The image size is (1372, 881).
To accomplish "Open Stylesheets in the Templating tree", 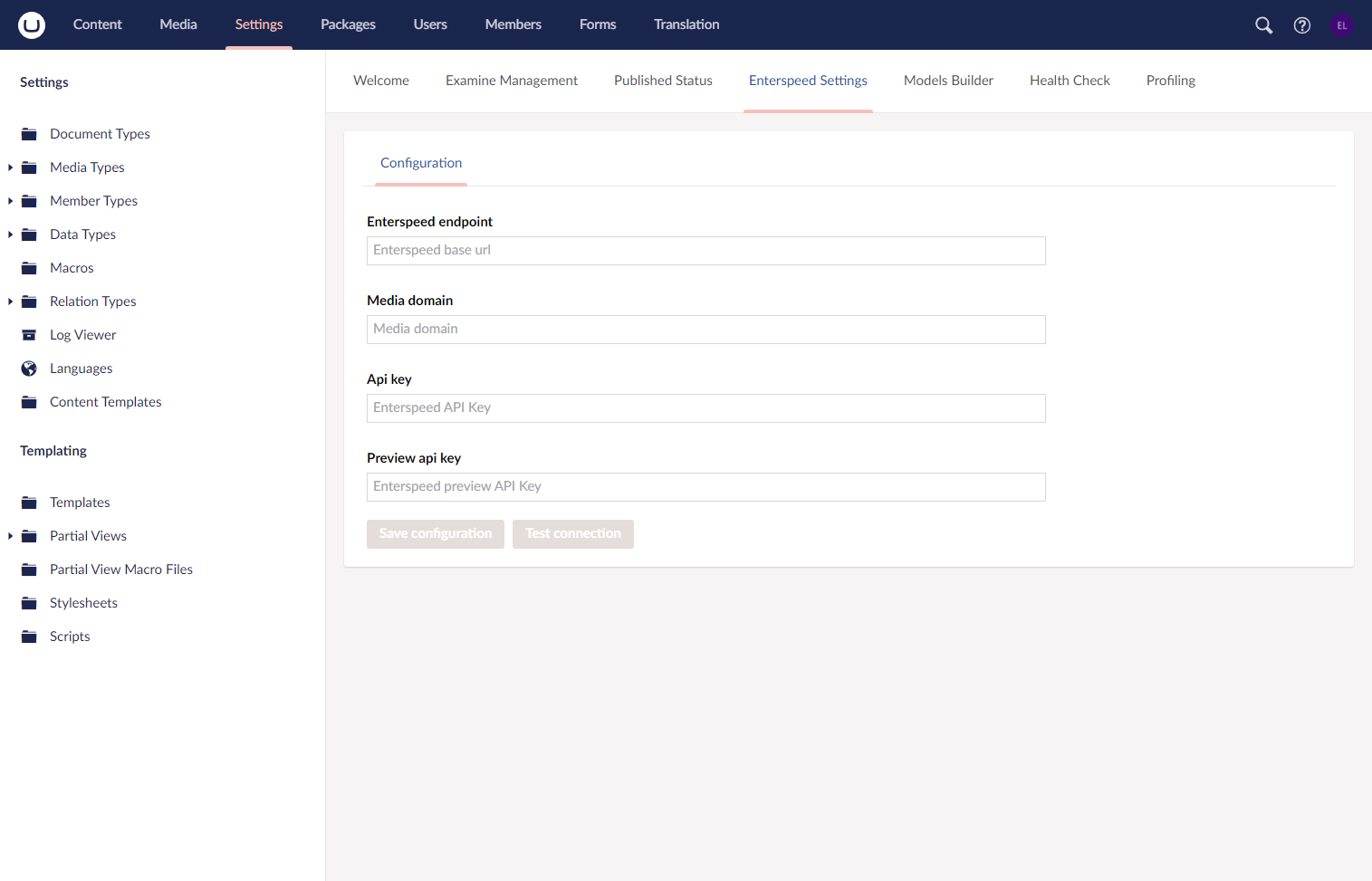I will [83, 603].
